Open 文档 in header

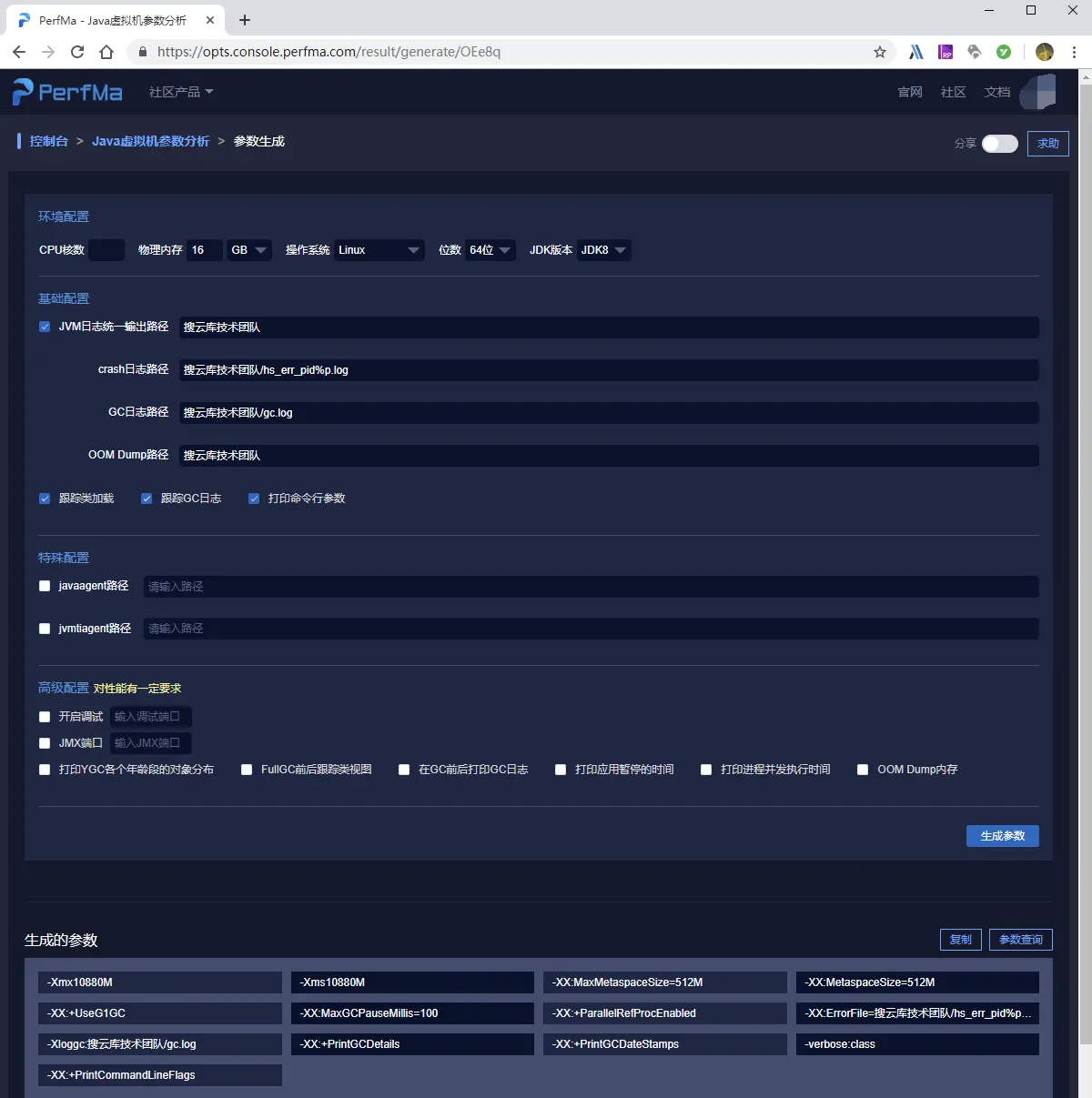tap(997, 92)
